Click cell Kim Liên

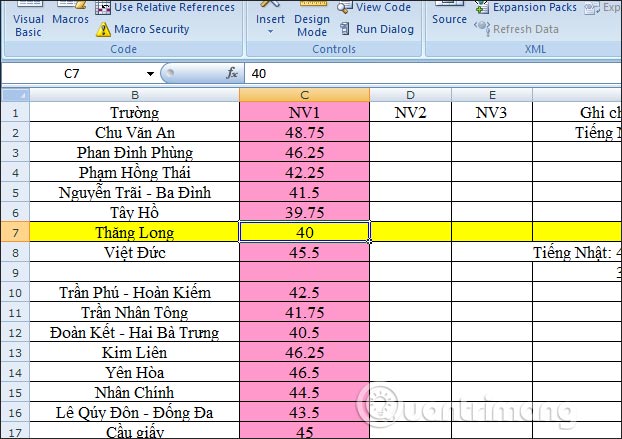coord(135,352)
